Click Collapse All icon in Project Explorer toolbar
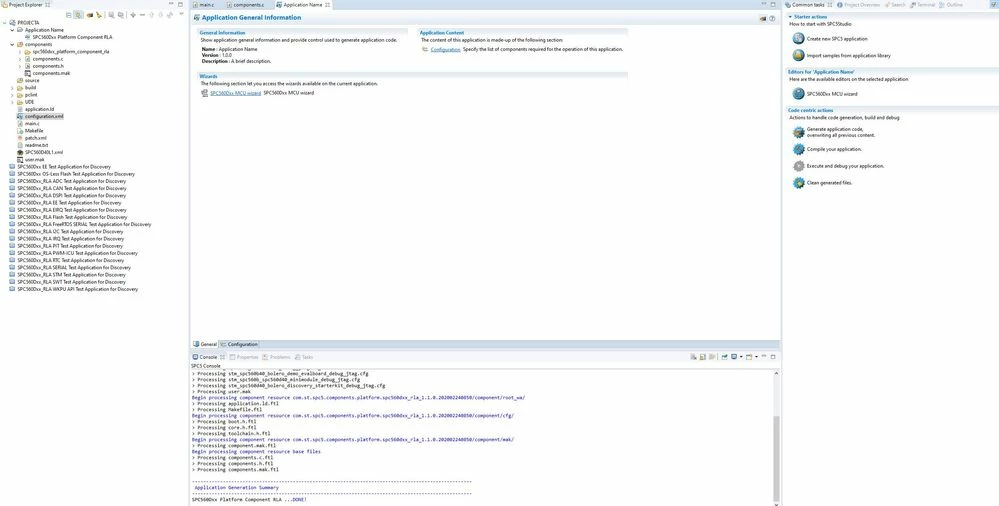Image resolution: width=999 pixels, height=506 pixels. pos(69,15)
